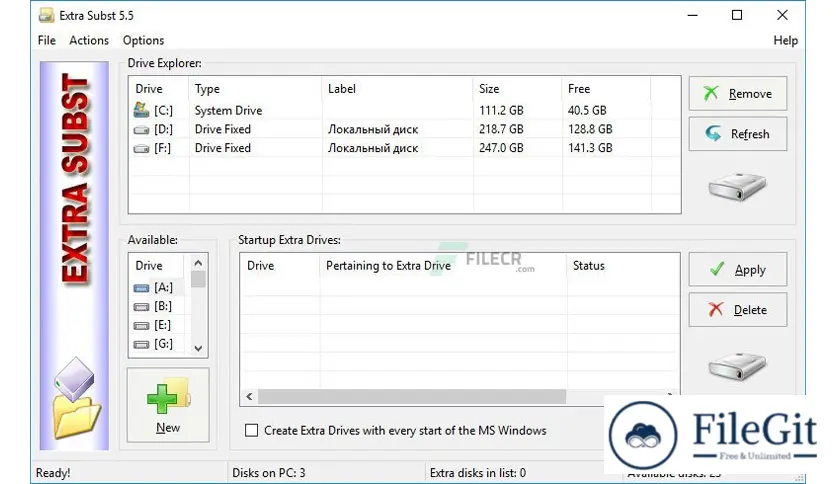Select available drive B: icon
836x484 pixels.
pyautogui.click(x=141, y=307)
